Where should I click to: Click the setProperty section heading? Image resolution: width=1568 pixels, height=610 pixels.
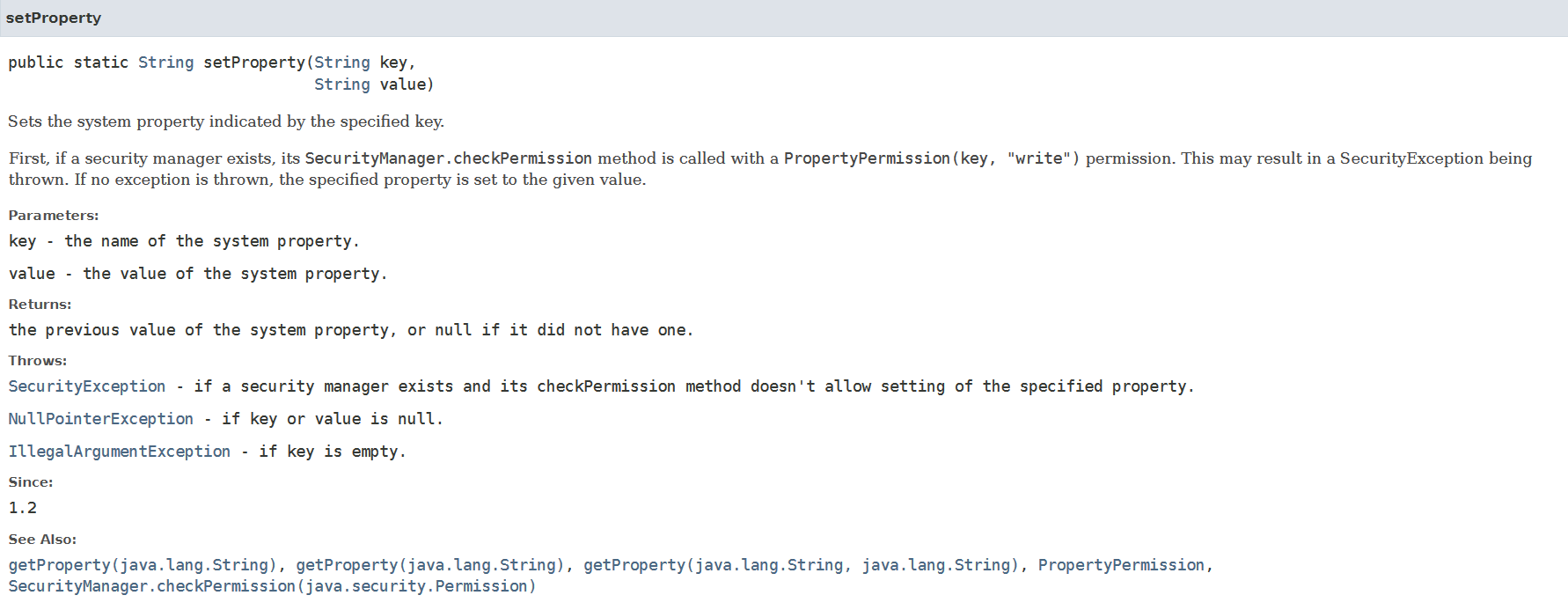point(54,18)
